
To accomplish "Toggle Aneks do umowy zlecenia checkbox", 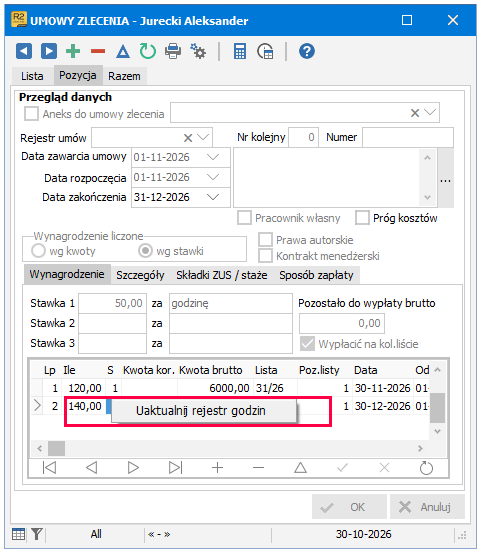I will pos(31,114).
